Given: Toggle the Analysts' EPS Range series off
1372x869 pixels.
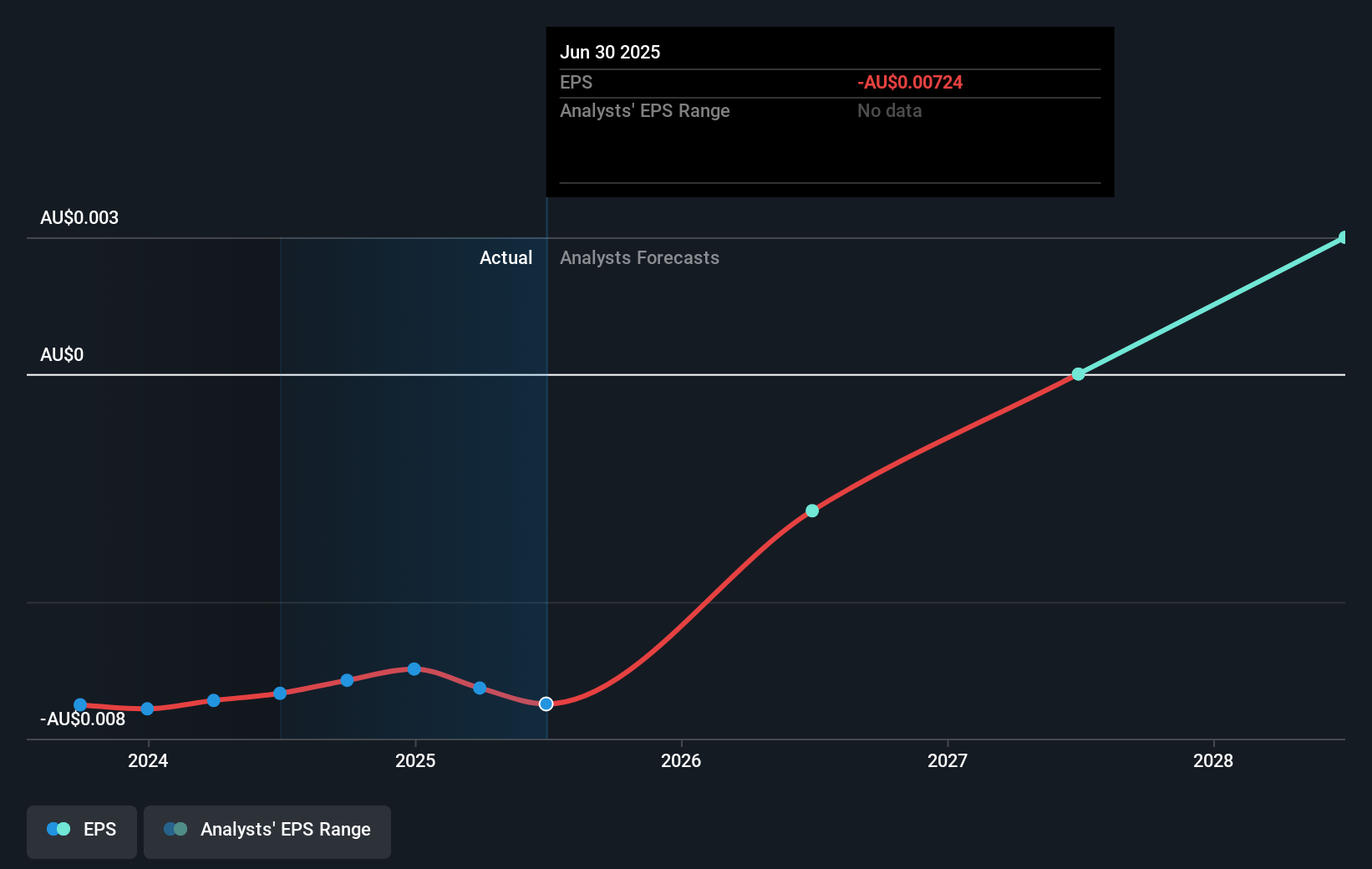Looking at the screenshot, I should (267, 829).
